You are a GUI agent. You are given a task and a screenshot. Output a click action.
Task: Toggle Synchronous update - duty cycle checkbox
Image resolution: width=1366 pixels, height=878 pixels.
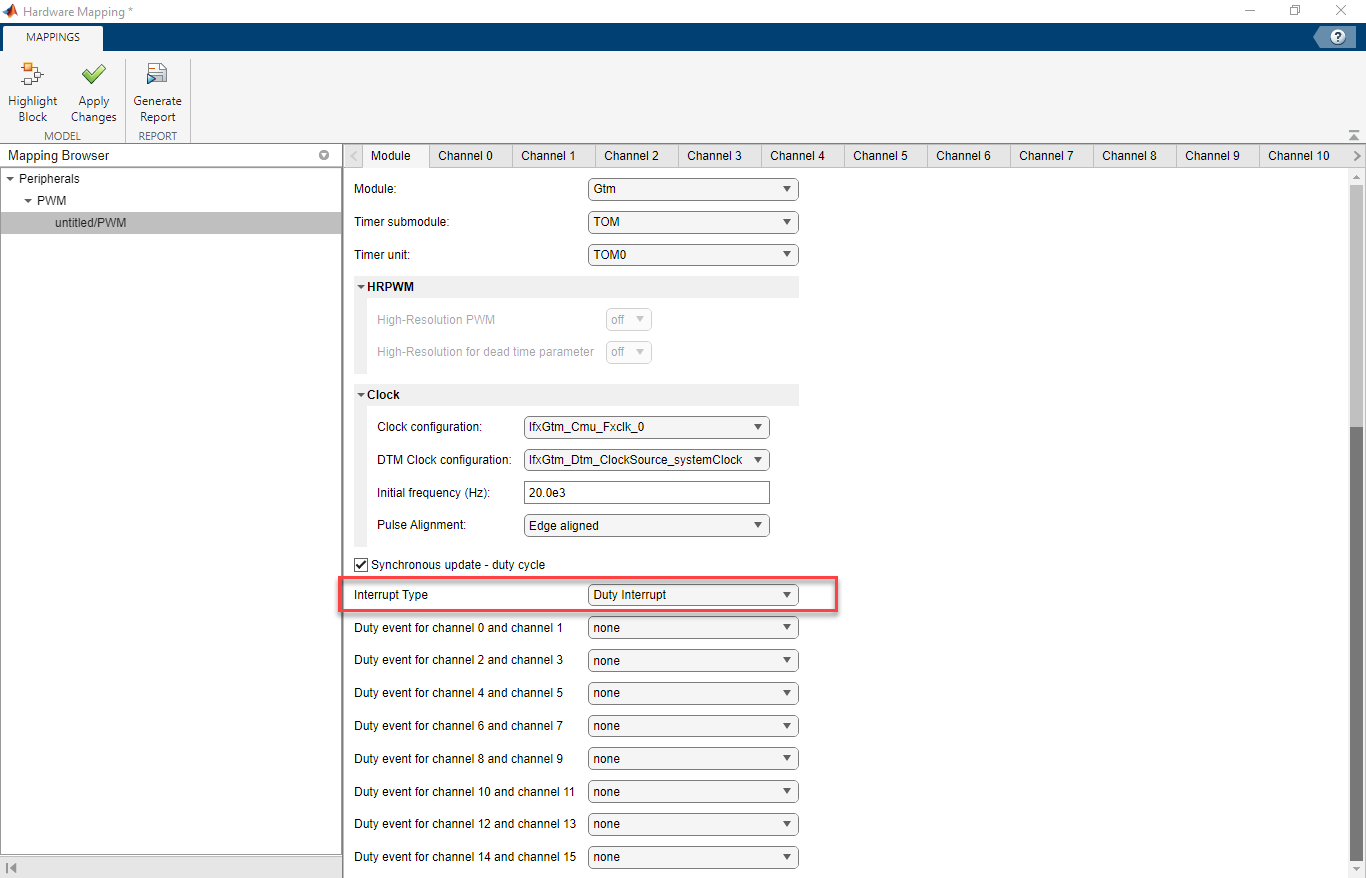pos(362,565)
